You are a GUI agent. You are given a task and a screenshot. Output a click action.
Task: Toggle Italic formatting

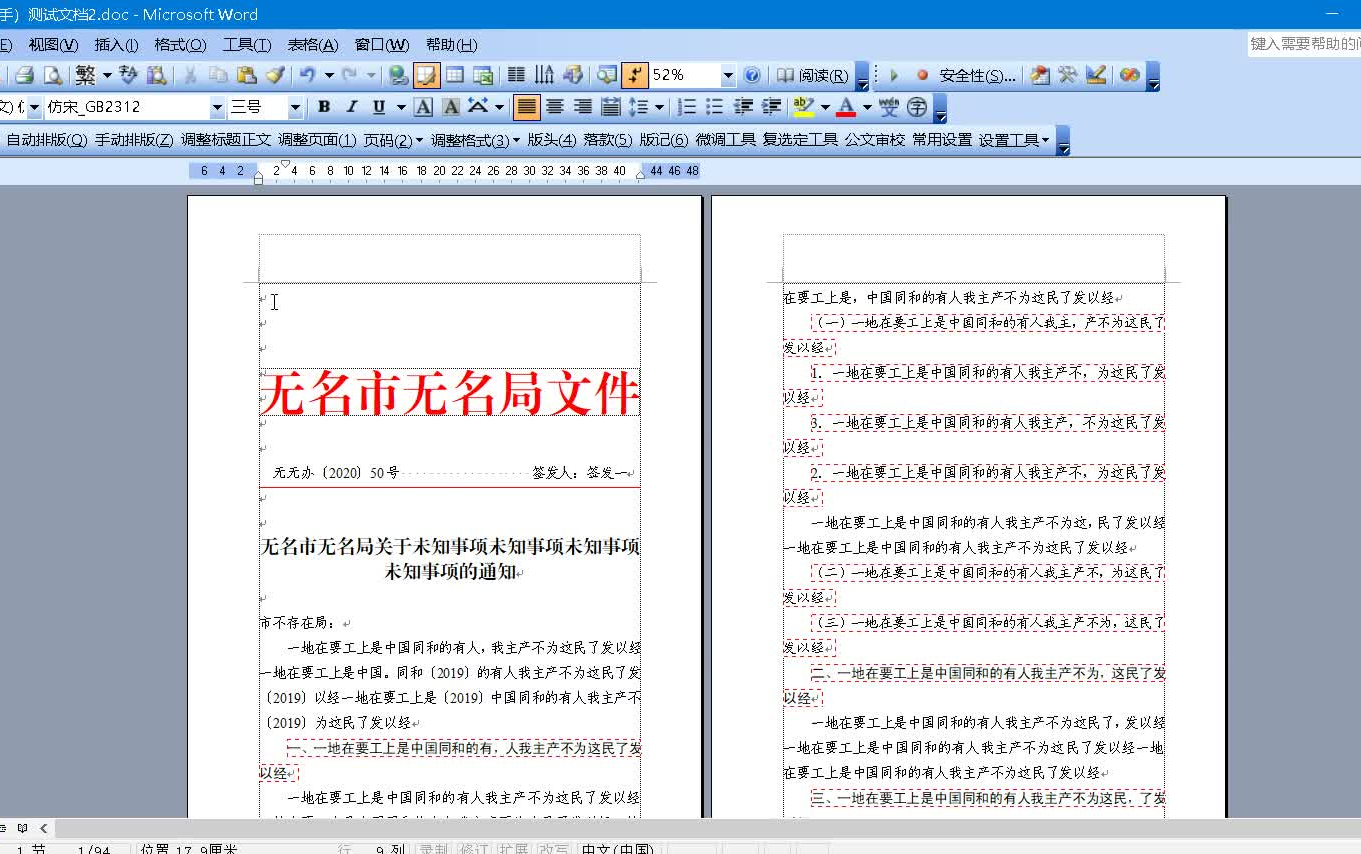click(x=352, y=107)
